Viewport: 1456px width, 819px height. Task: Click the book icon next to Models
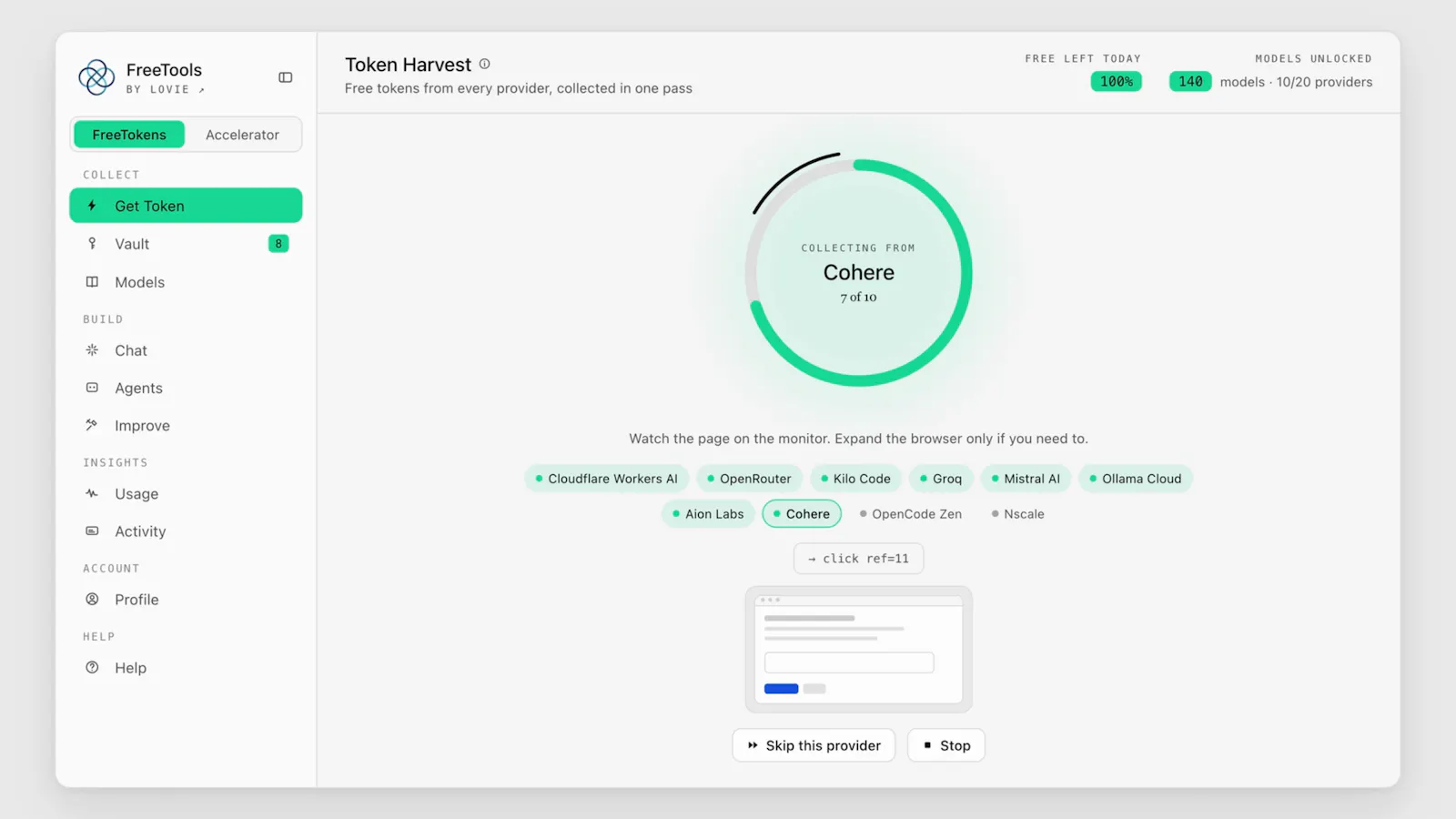92,282
